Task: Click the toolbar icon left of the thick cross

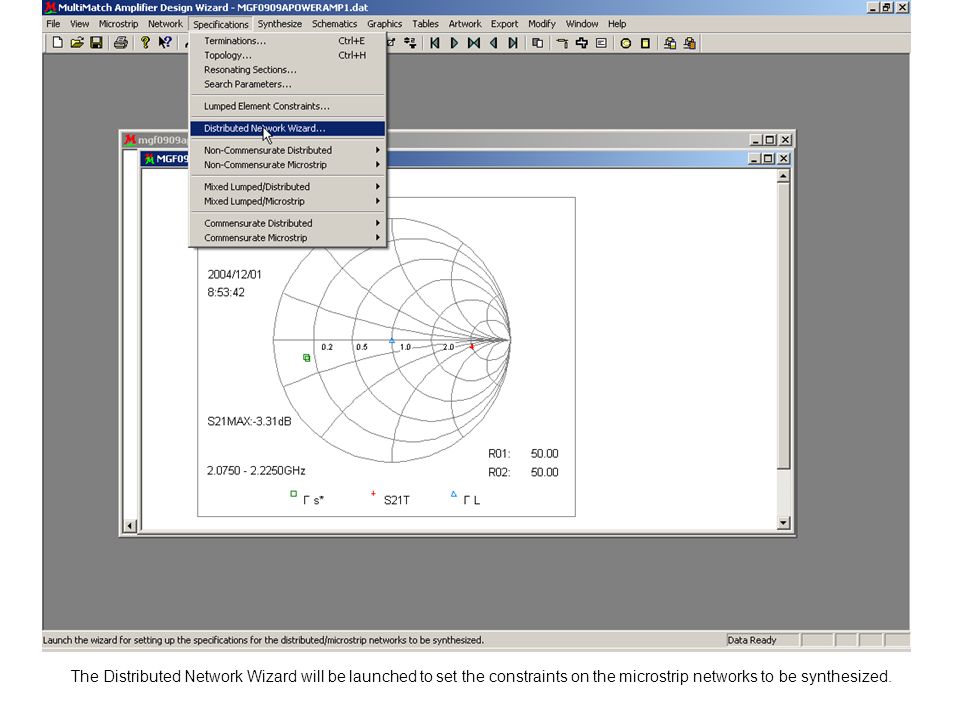Action: (x=562, y=43)
